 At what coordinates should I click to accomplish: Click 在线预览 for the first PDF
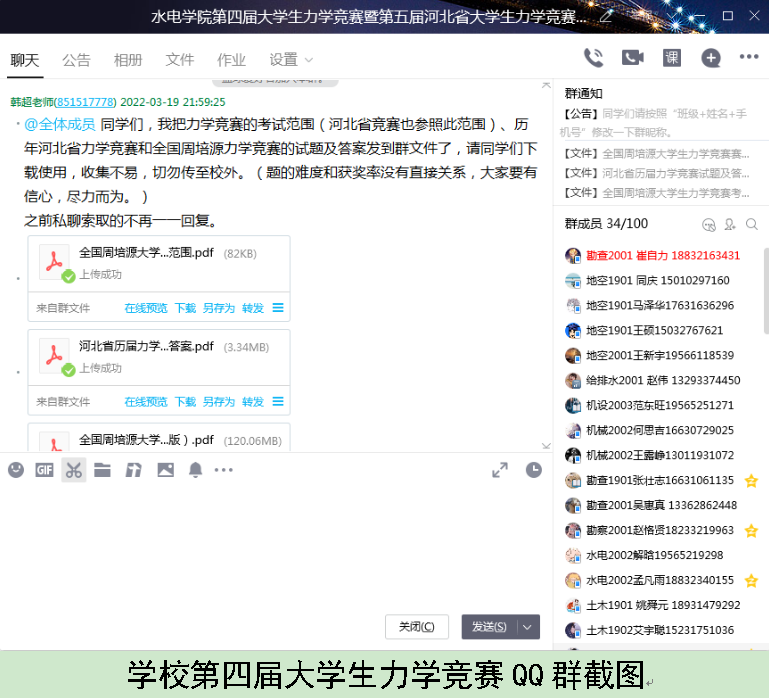[x=146, y=308]
